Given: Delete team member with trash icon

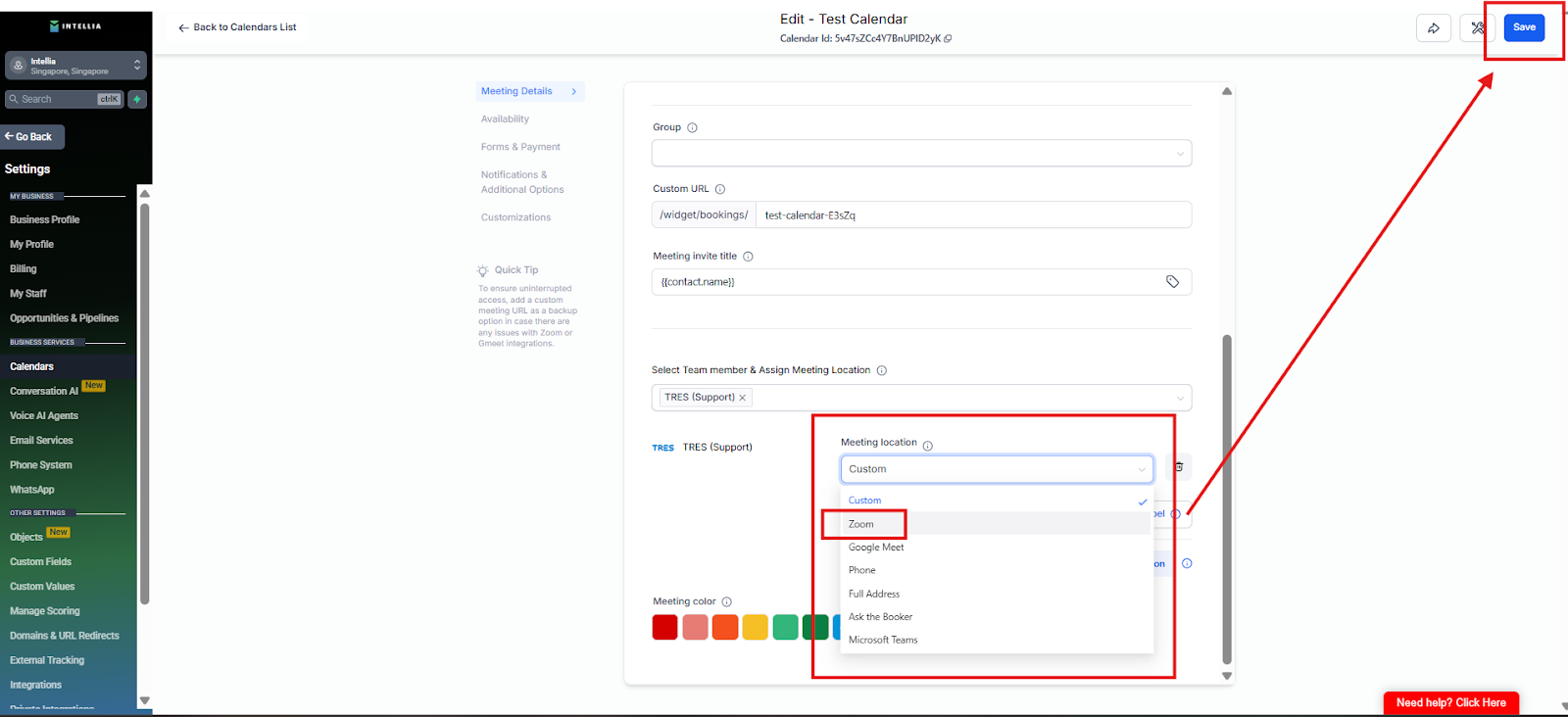Looking at the screenshot, I should (x=1179, y=467).
